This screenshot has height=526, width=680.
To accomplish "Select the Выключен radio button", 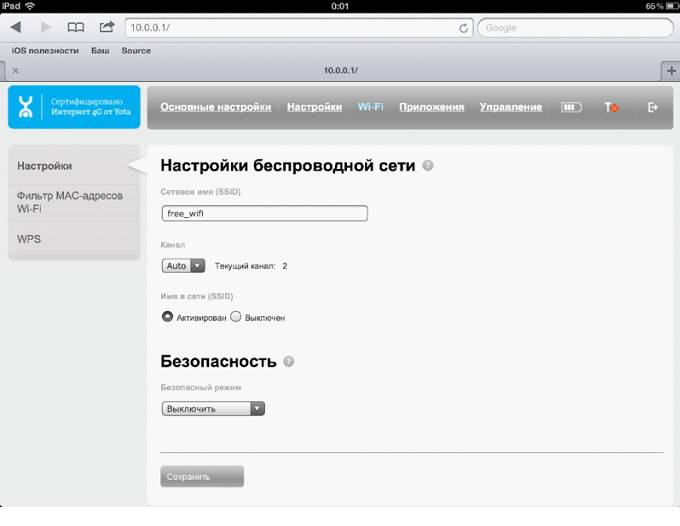I will coord(236,317).
